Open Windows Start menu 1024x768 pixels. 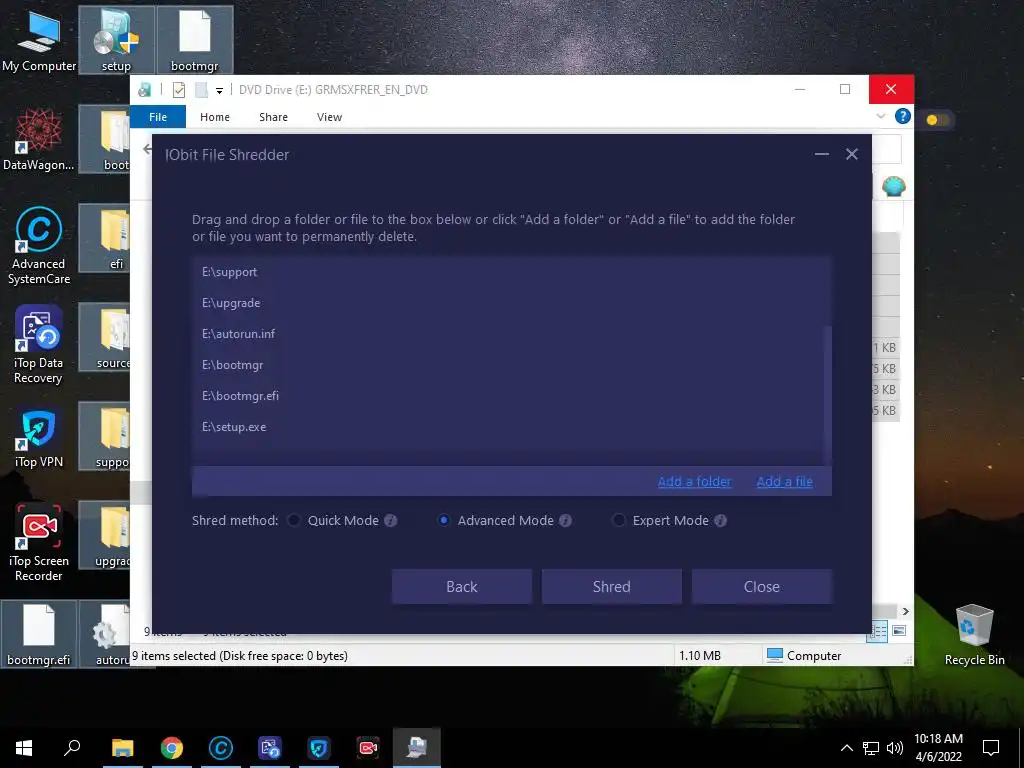24,748
